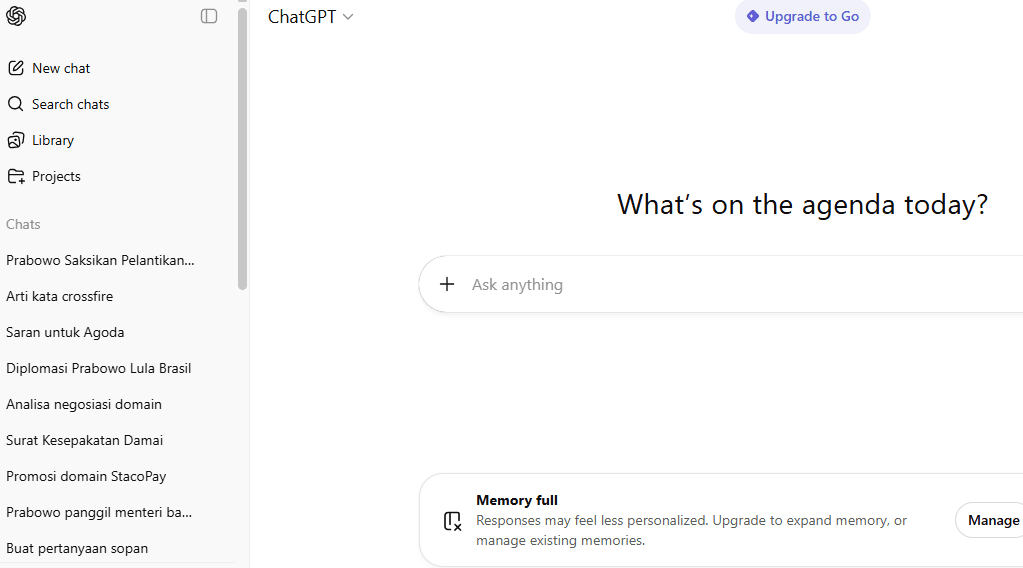Viewport: 1023px width, 568px height.
Task: Click the Search chats magnifier icon
Action: click(x=16, y=104)
